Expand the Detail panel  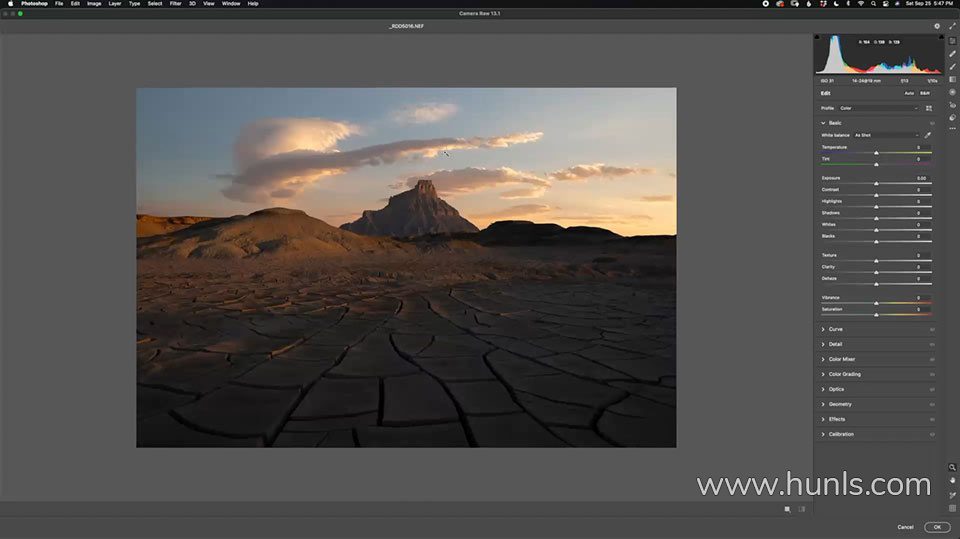point(835,344)
